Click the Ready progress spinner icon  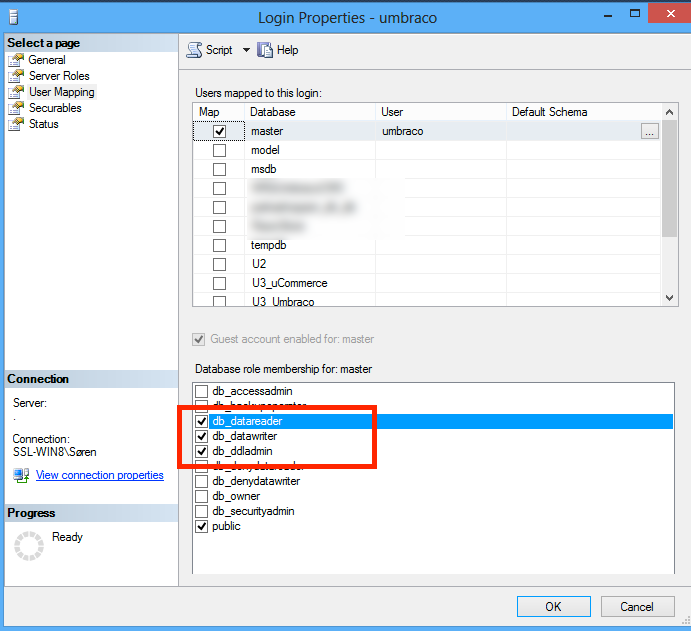(x=29, y=546)
